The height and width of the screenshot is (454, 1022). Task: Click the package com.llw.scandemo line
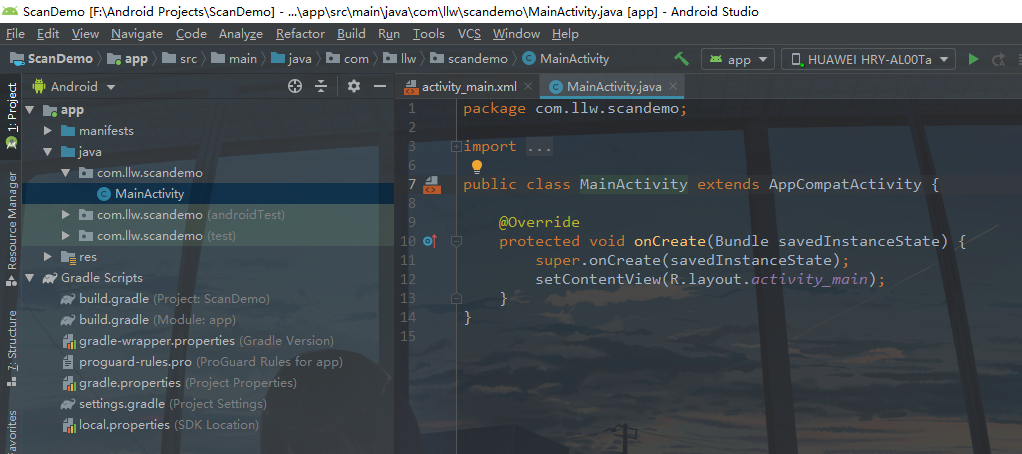coord(575,108)
